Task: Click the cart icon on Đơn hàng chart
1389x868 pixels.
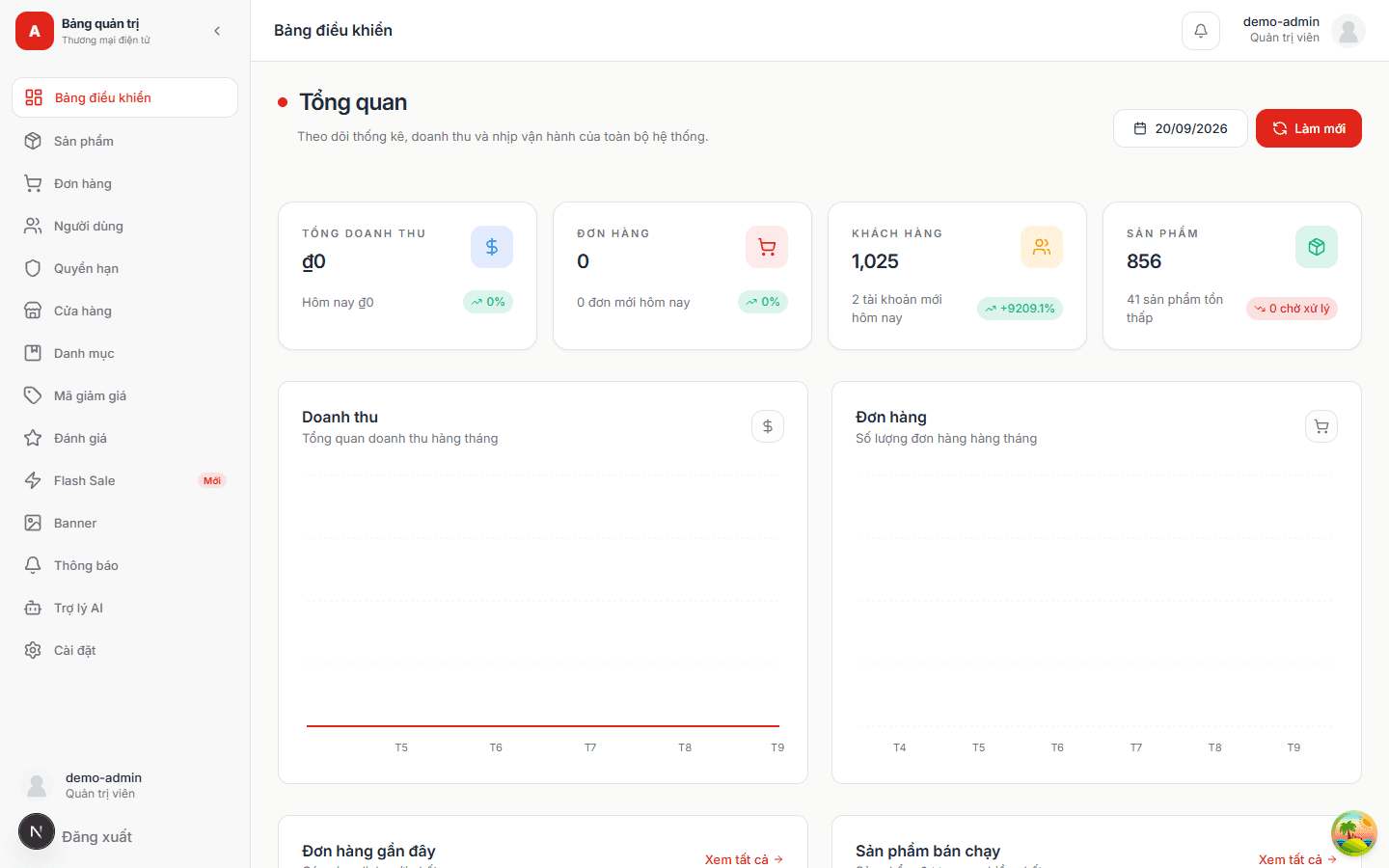Action: coord(1321,426)
